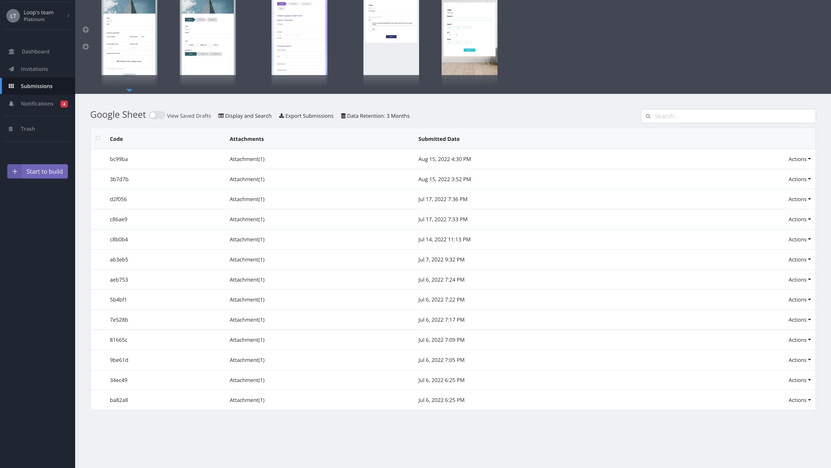Click the Data Retention database icon
The width and height of the screenshot is (831, 468).
click(344, 116)
